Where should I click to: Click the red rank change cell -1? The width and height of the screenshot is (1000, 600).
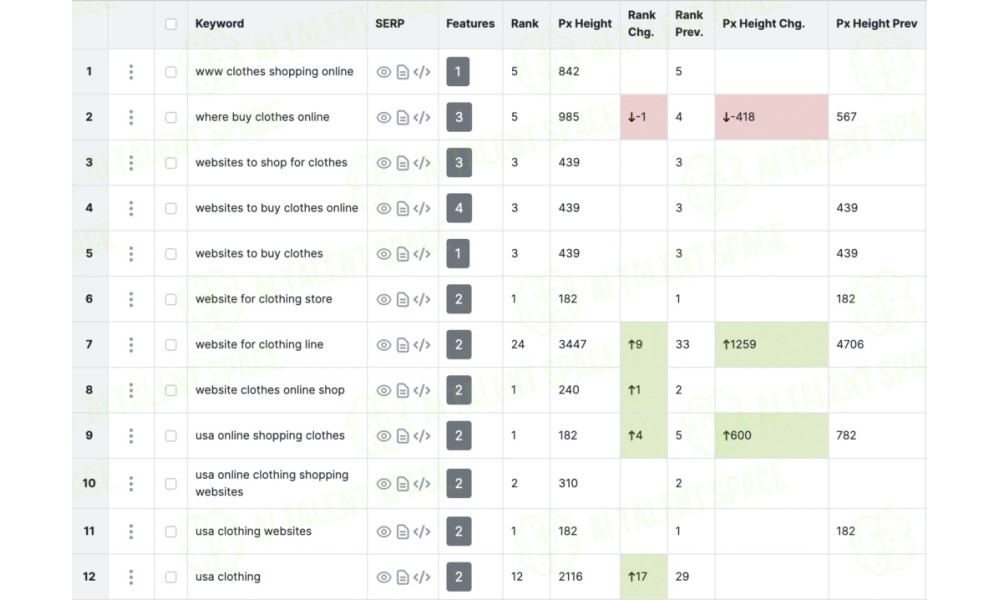(x=643, y=117)
